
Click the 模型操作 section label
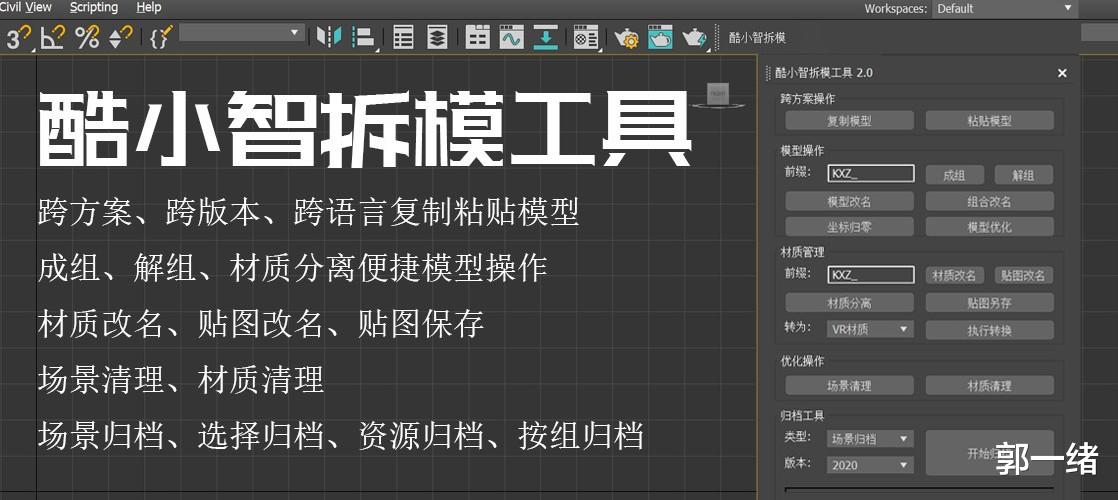[x=803, y=151]
